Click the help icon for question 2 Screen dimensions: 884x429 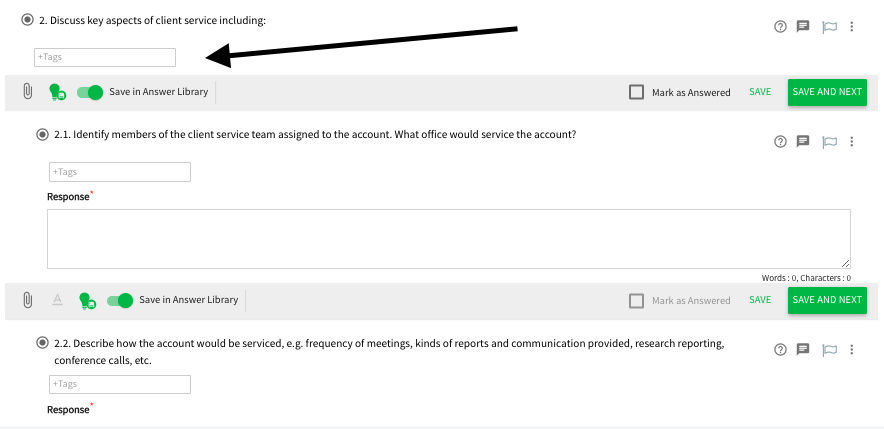pos(780,26)
